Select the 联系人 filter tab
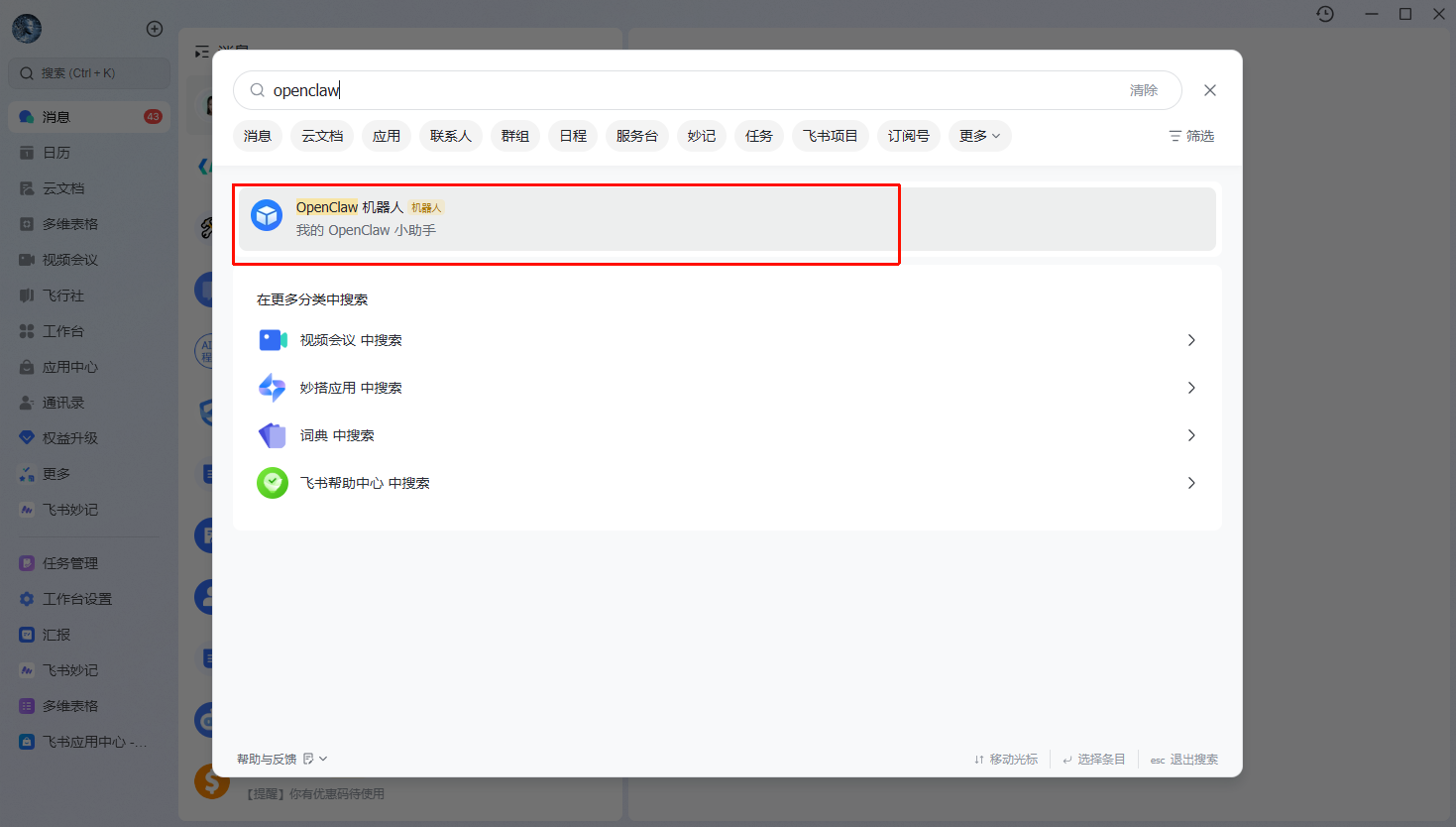The width and height of the screenshot is (1456, 827). tap(451, 136)
